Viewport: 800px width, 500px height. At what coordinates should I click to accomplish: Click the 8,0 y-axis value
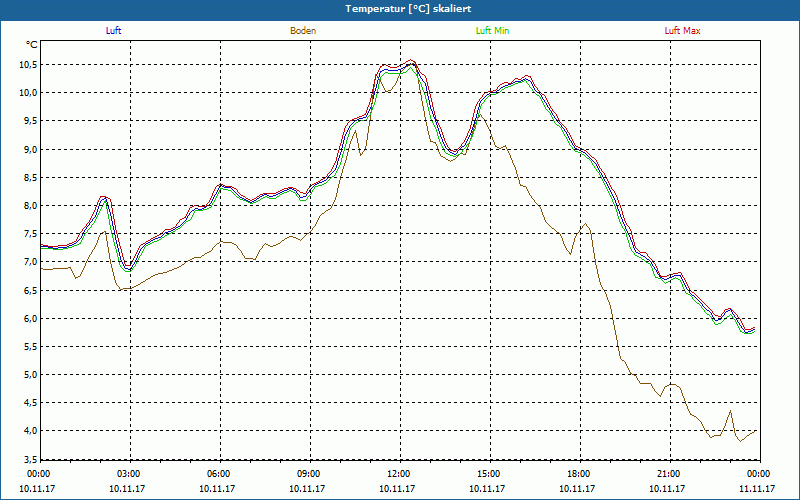[30, 206]
